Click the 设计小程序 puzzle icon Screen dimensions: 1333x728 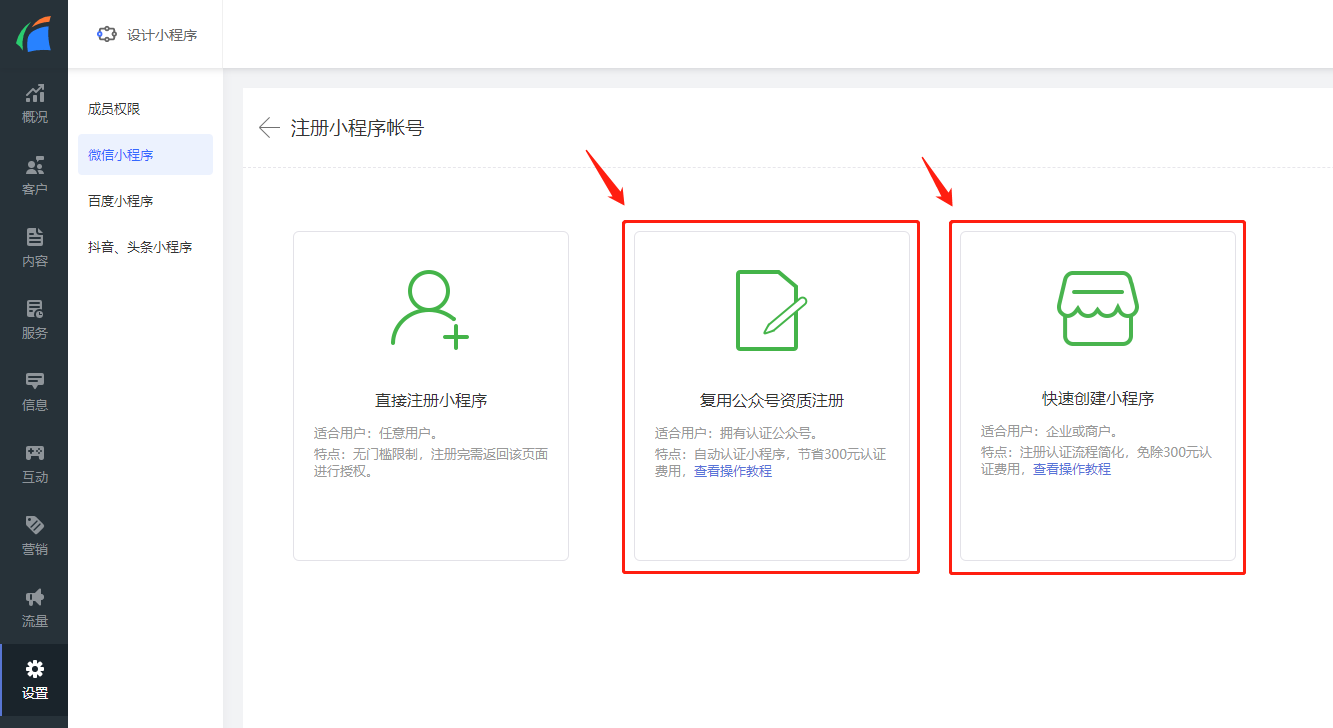click(106, 34)
